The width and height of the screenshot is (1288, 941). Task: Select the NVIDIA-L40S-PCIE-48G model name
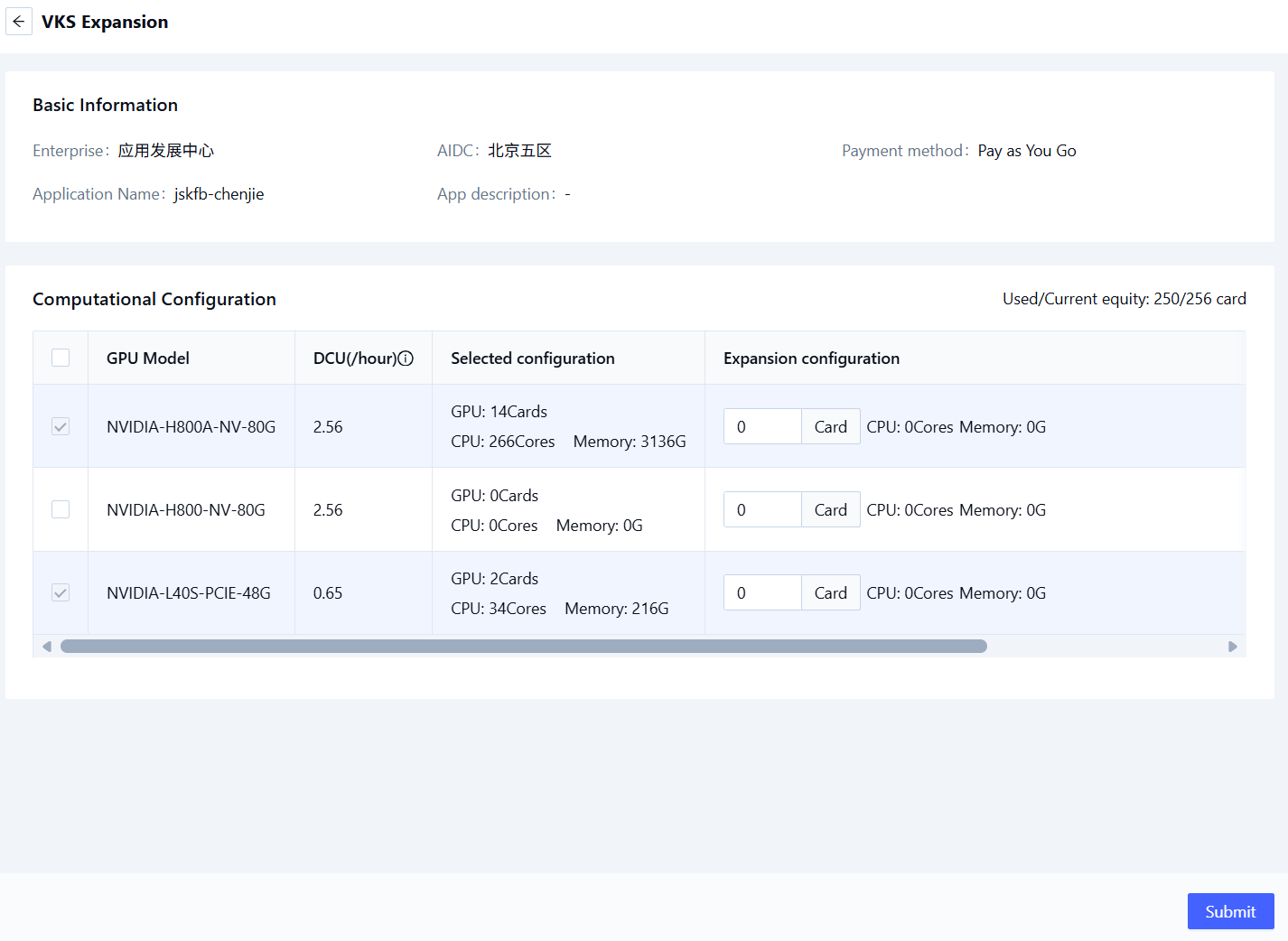pyautogui.click(x=189, y=593)
